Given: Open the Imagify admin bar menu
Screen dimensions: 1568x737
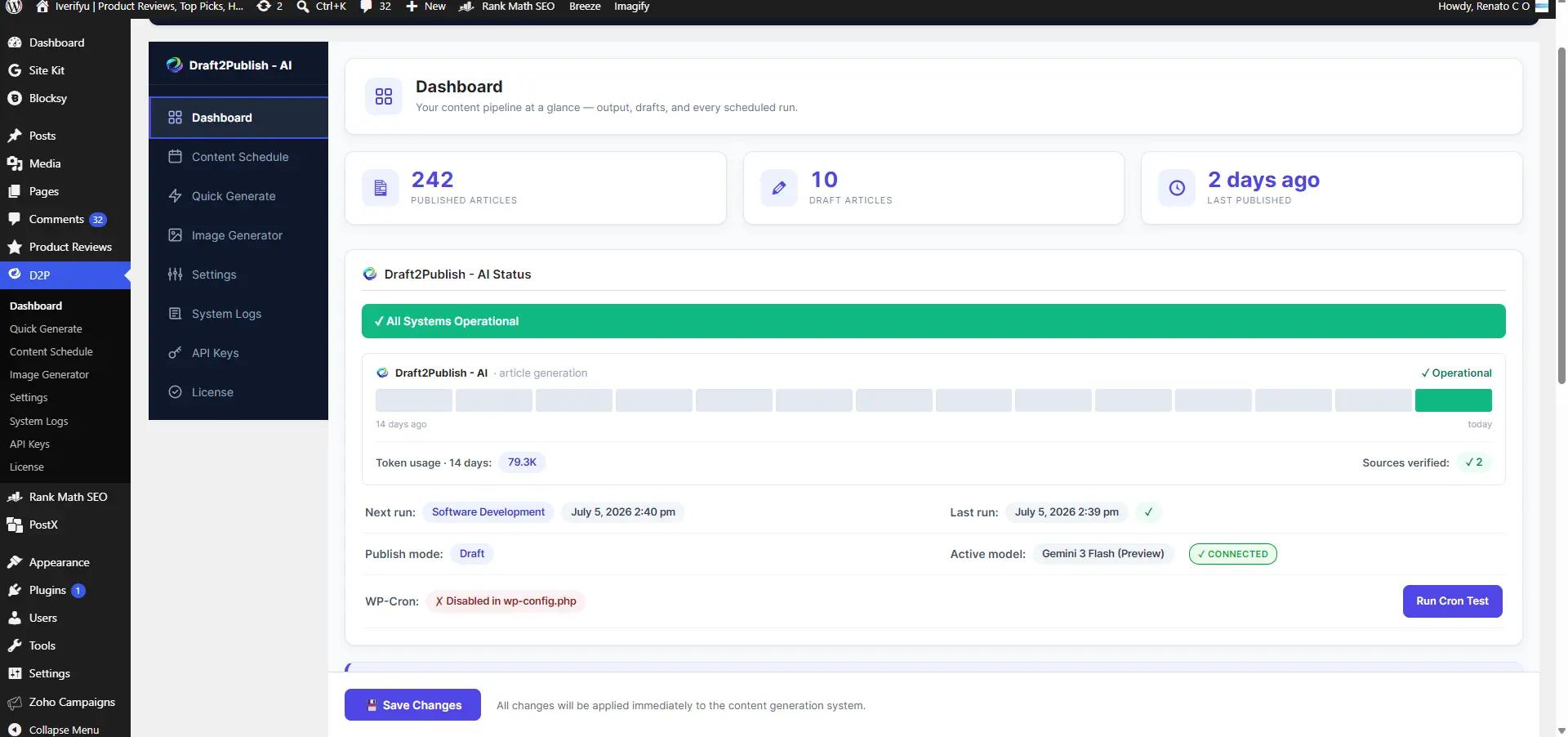Looking at the screenshot, I should point(631,7).
